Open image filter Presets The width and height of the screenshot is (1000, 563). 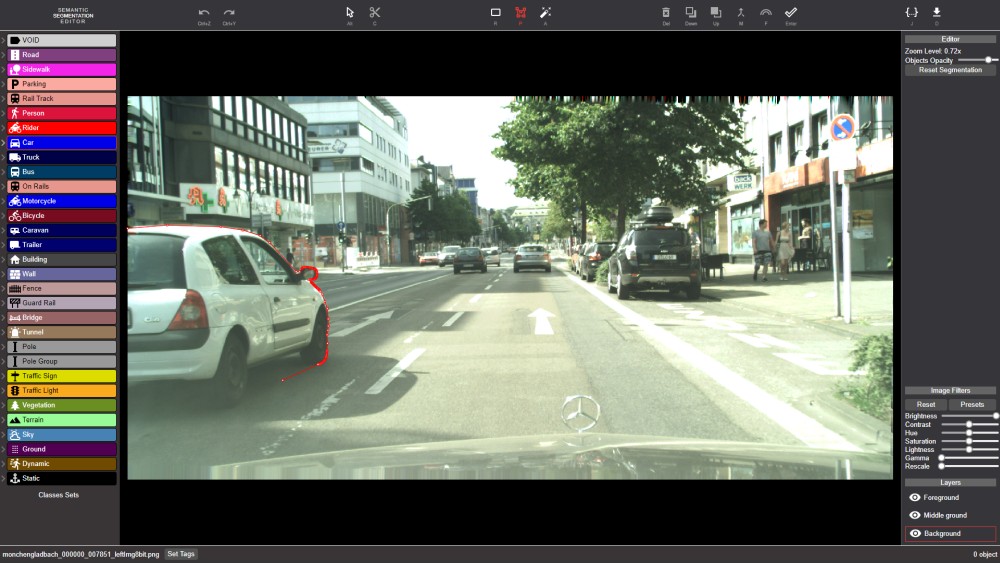coord(972,404)
